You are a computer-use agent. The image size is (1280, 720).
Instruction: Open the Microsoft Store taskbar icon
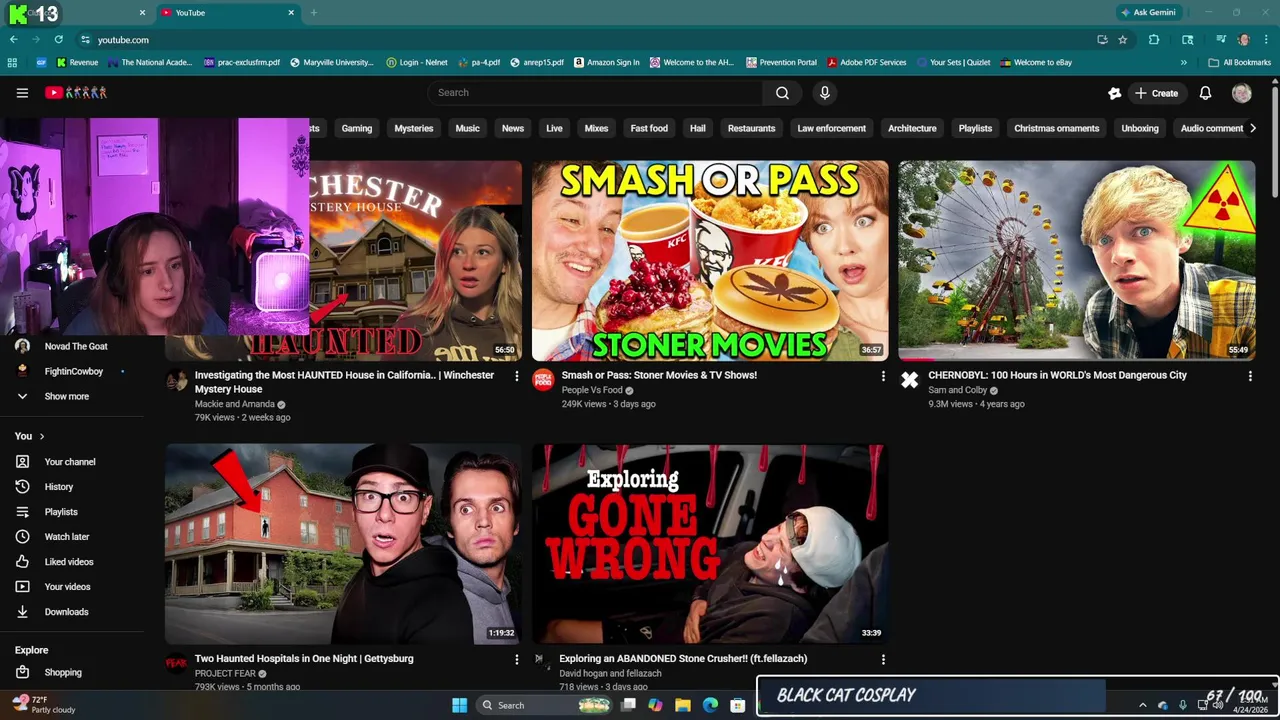738,705
